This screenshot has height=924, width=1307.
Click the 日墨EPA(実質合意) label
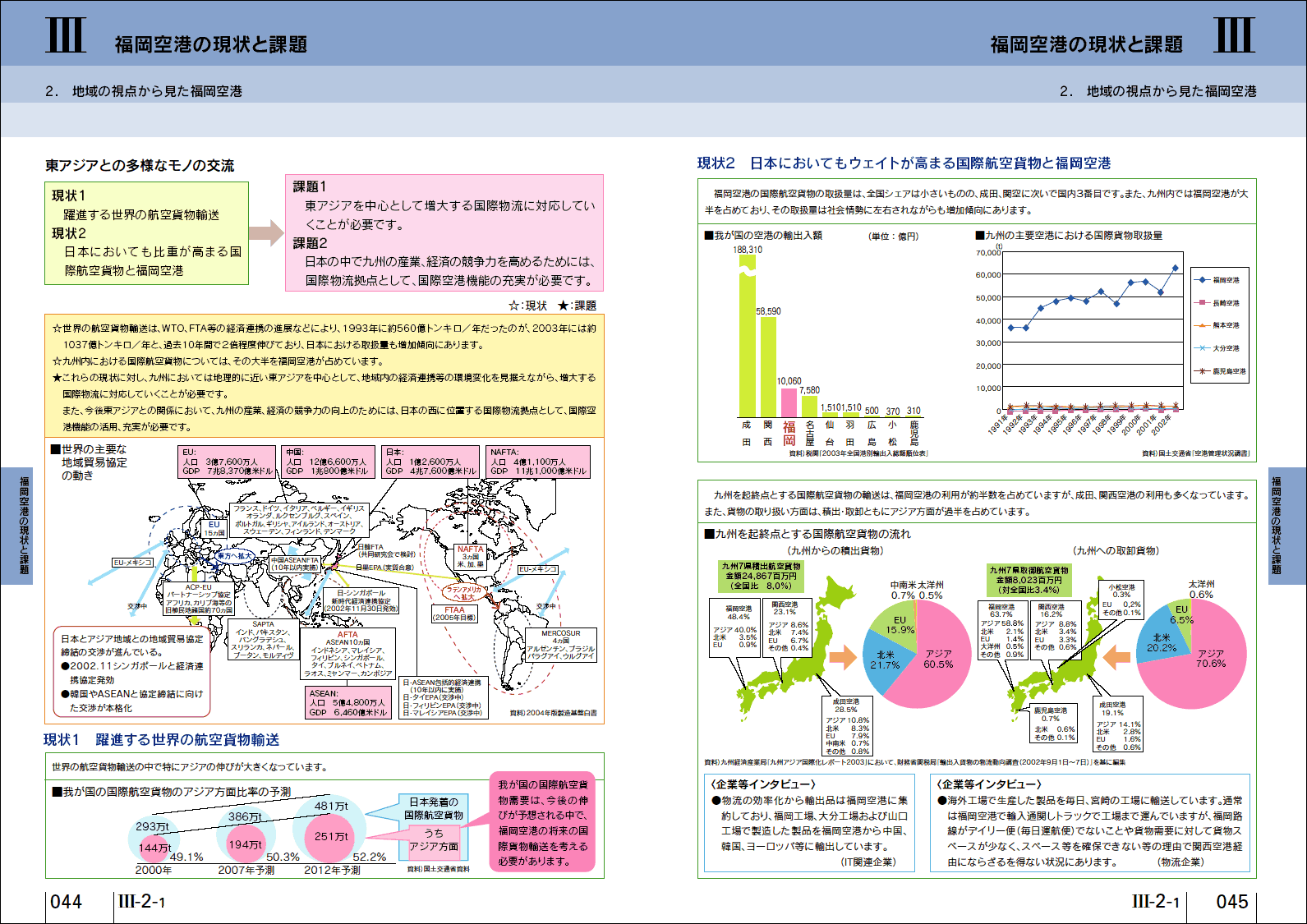(384, 568)
